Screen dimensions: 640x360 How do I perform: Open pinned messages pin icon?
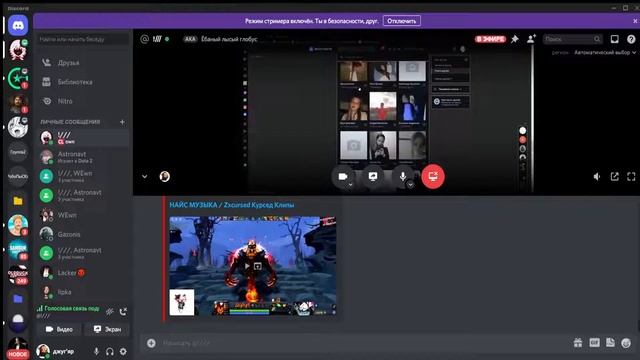[x=514, y=39]
